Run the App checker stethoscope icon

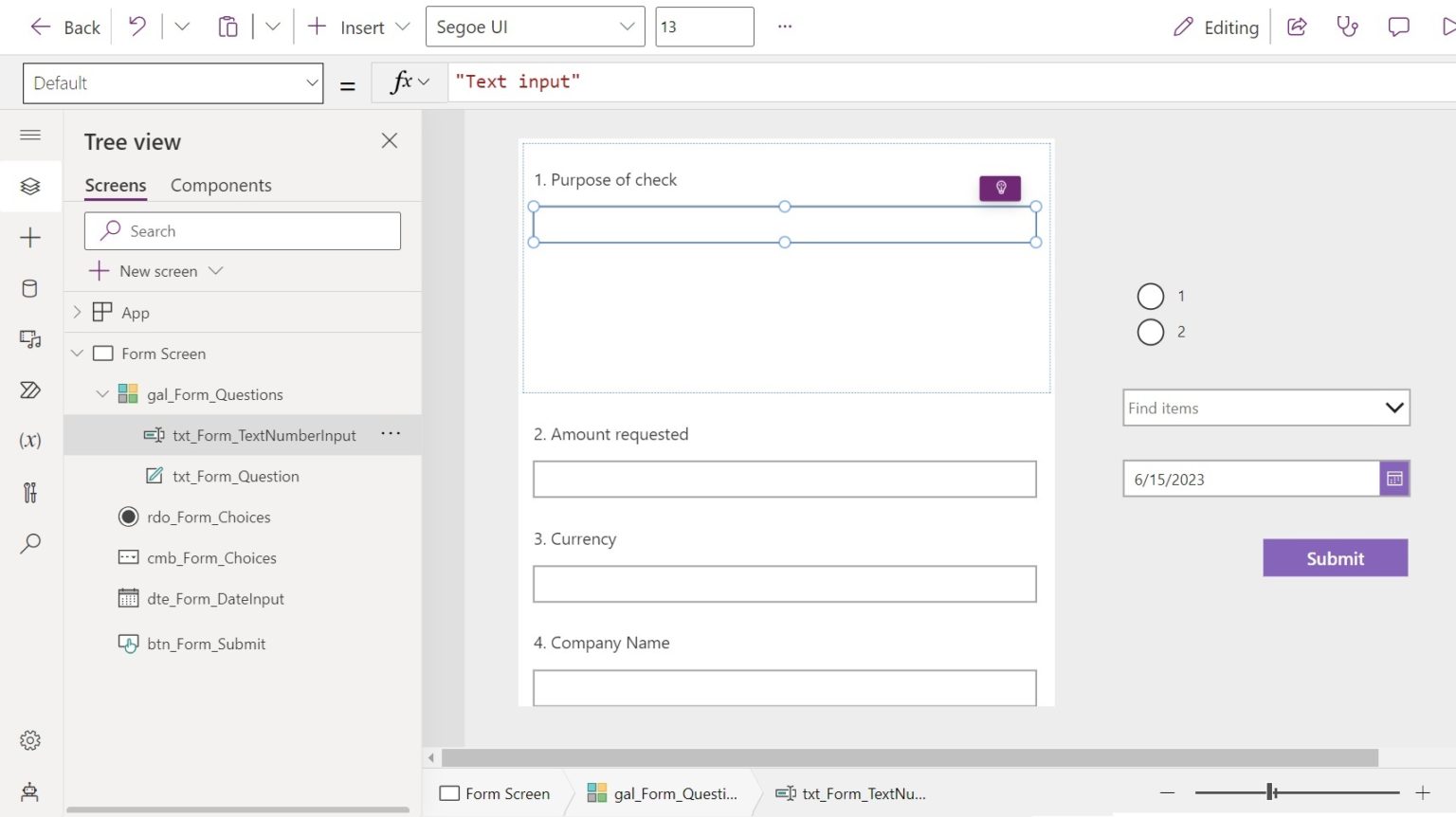pyautogui.click(x=1347, y=27)
